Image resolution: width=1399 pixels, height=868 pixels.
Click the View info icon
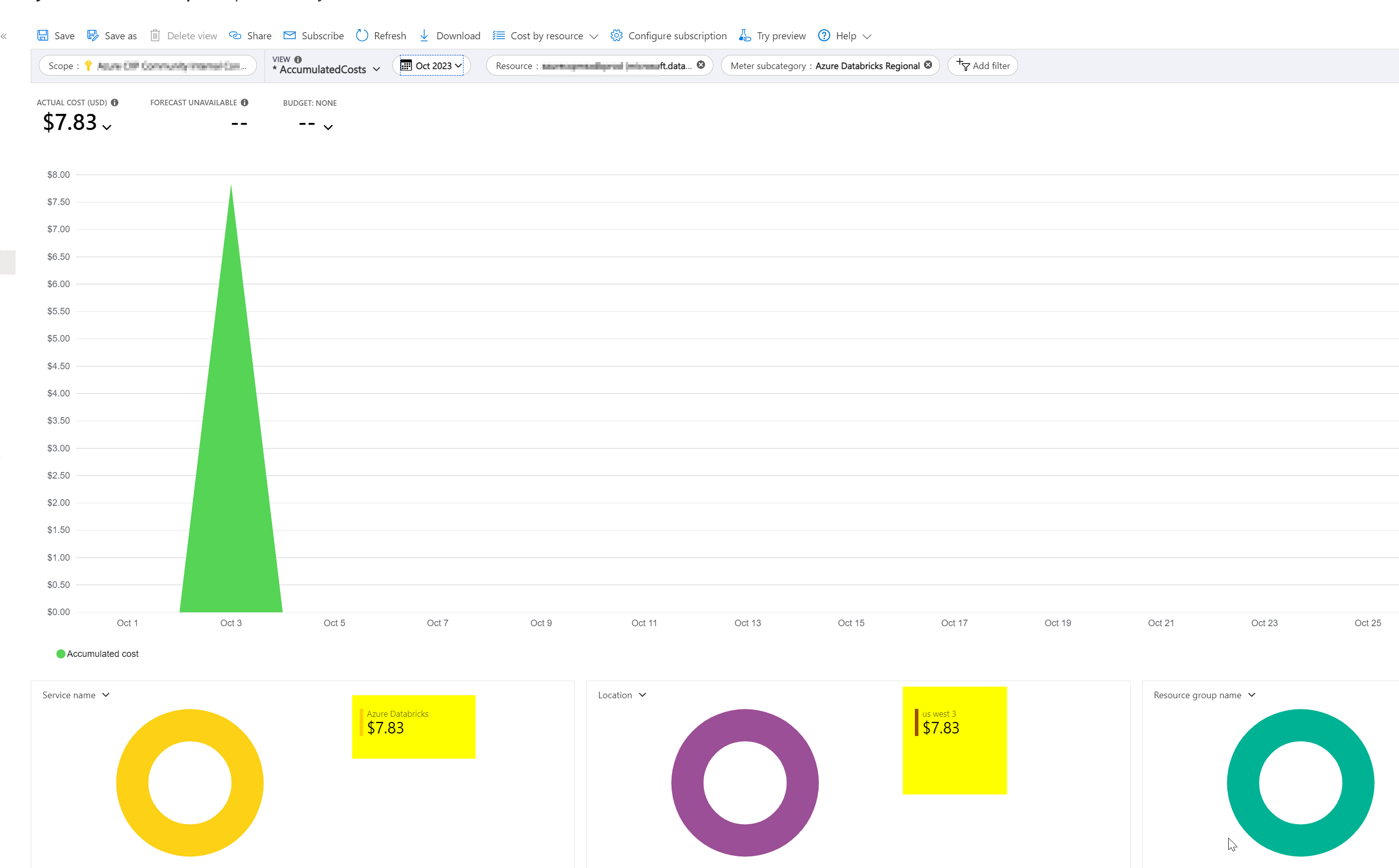click(x=298, y=60)
